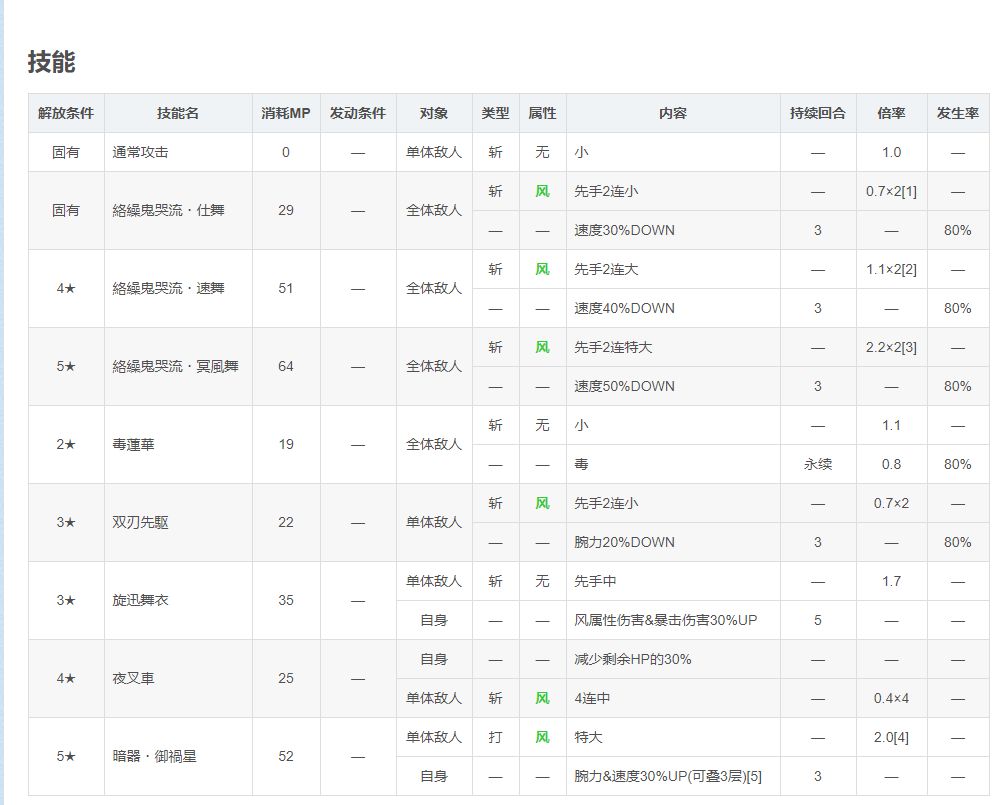Screen dimensions: 1008x805
Task: Select the skill name 通常攻击
Action: coord(140,152)
